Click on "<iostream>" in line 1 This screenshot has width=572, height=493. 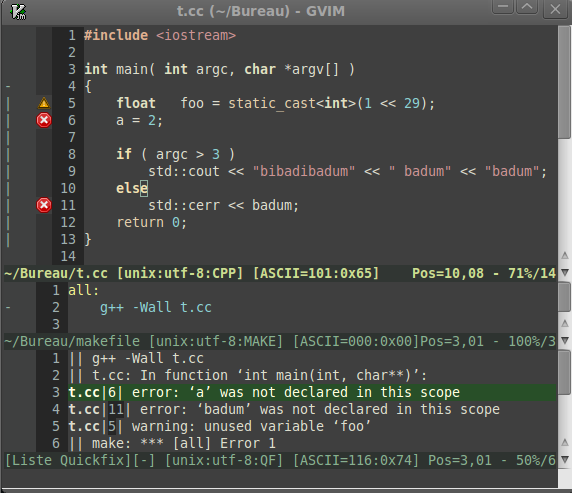coord(196,35)
